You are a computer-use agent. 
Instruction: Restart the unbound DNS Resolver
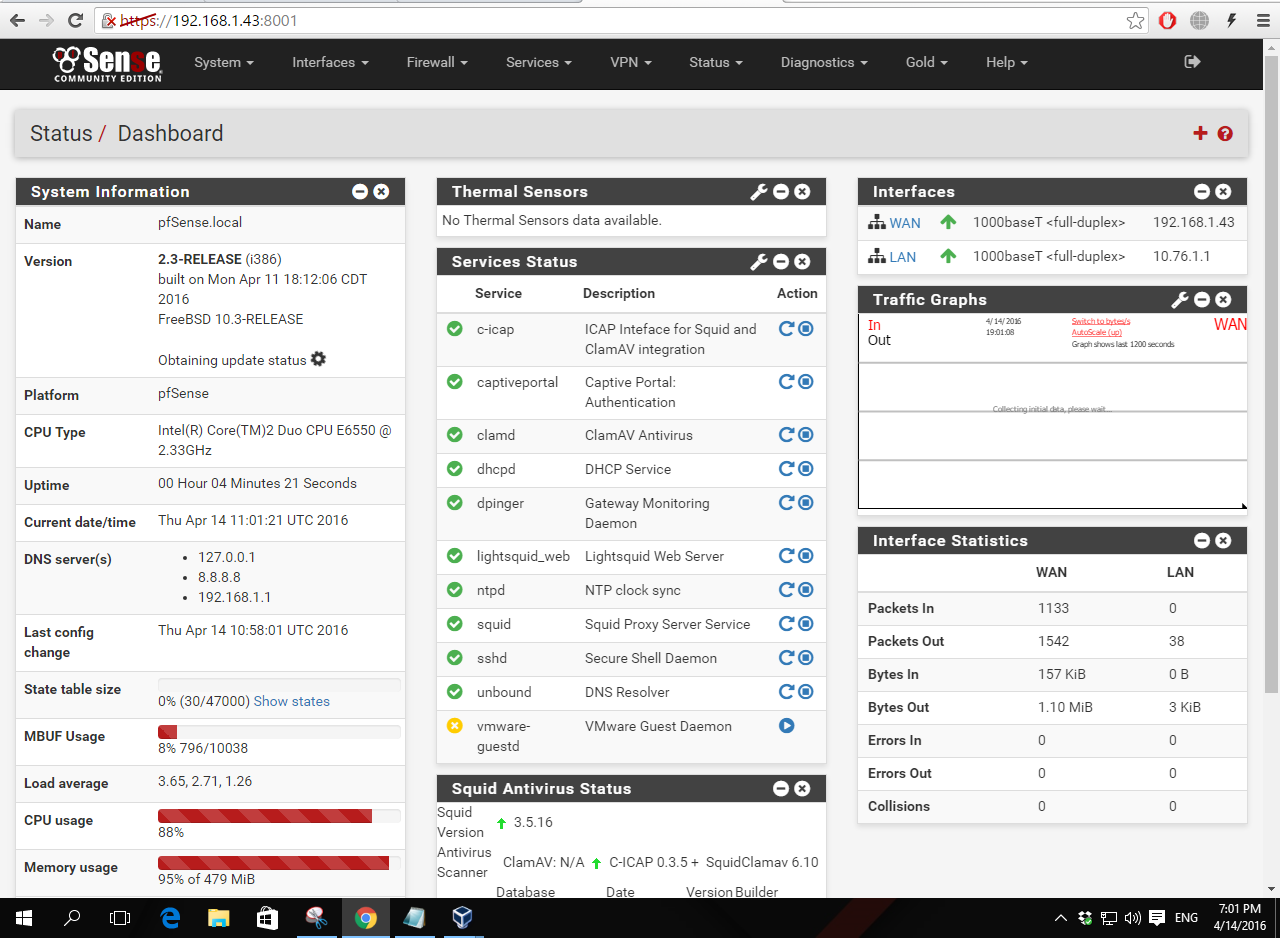tap(786, 691)
